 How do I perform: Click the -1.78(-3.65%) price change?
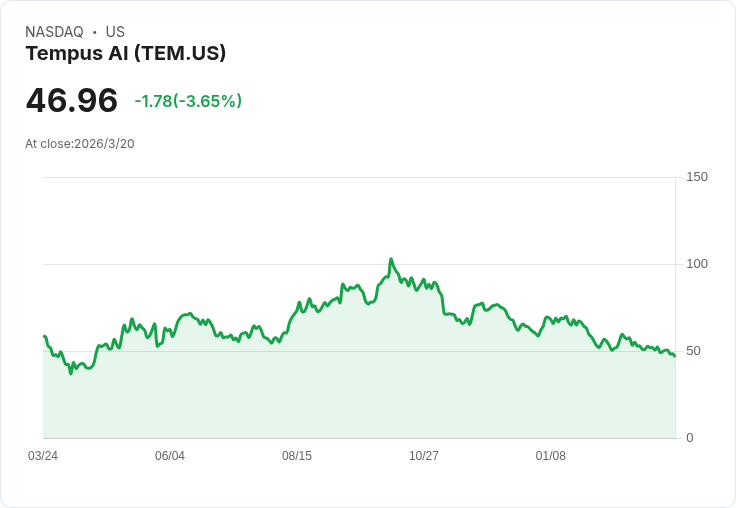tap(188, 101)
